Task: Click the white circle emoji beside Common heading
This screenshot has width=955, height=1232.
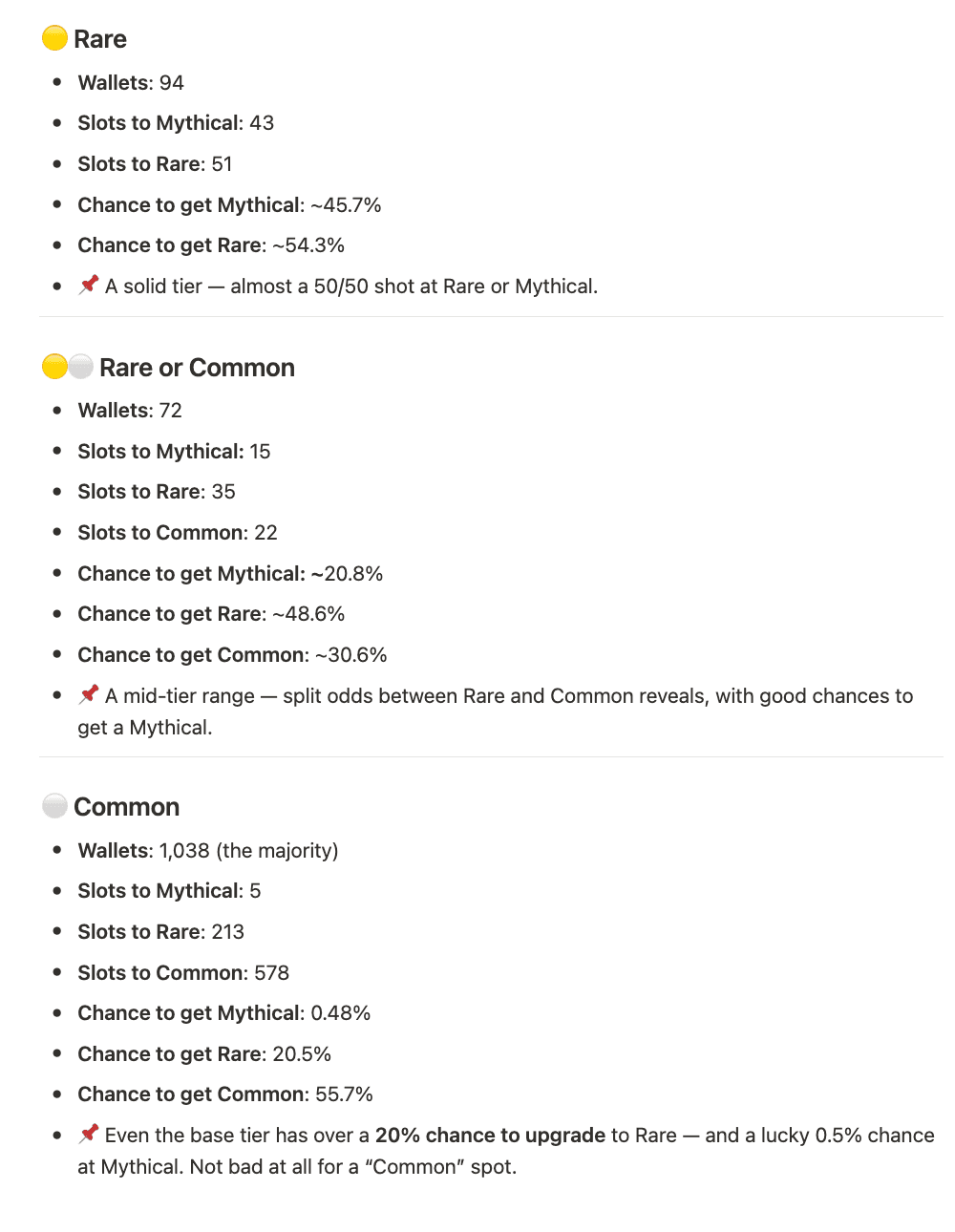Action: click(x=54, y=806)
